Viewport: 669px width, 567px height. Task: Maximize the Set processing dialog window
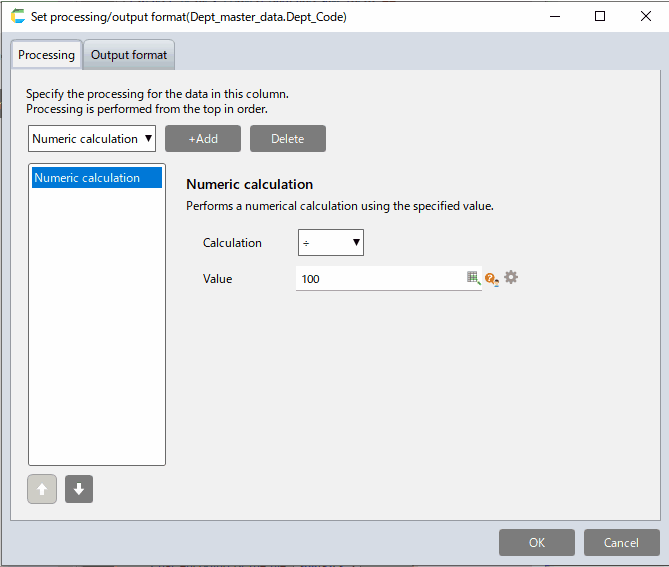[x=600, y=16]
